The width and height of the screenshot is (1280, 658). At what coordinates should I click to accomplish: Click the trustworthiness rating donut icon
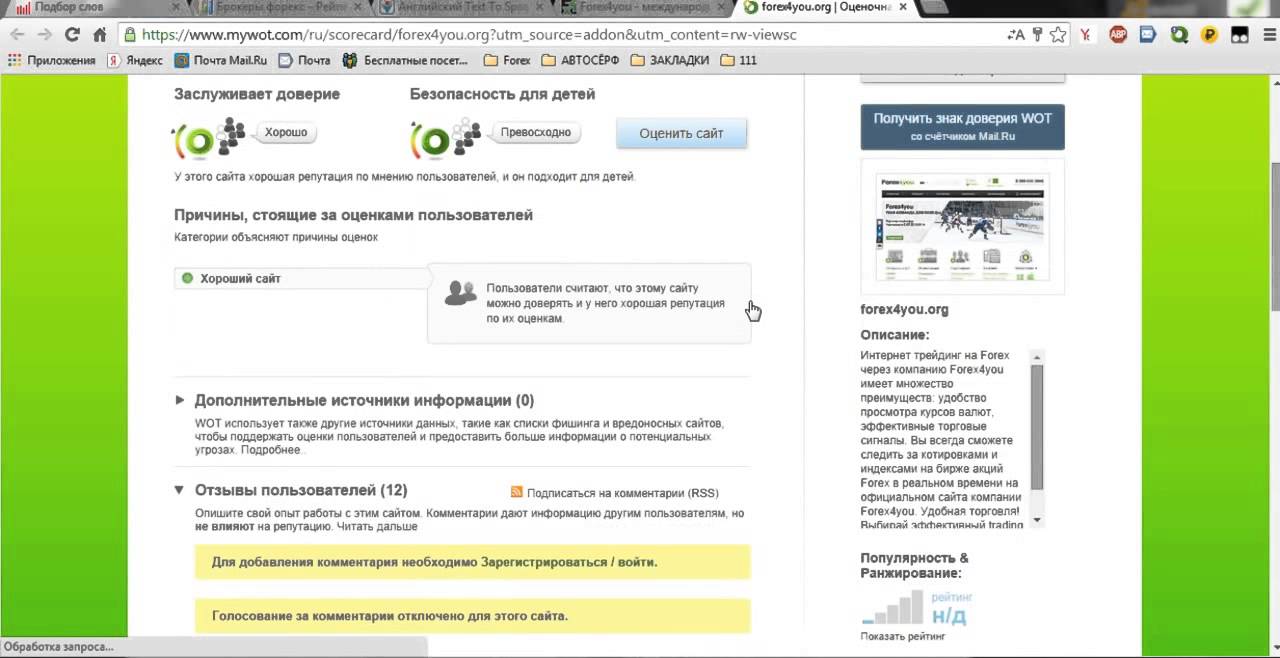coord(198,141)
